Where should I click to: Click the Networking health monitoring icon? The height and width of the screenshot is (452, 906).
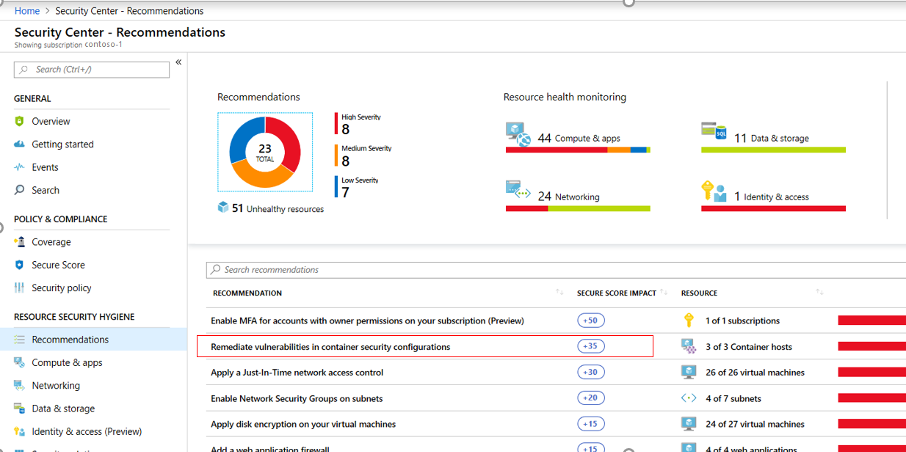coord(518,190)
